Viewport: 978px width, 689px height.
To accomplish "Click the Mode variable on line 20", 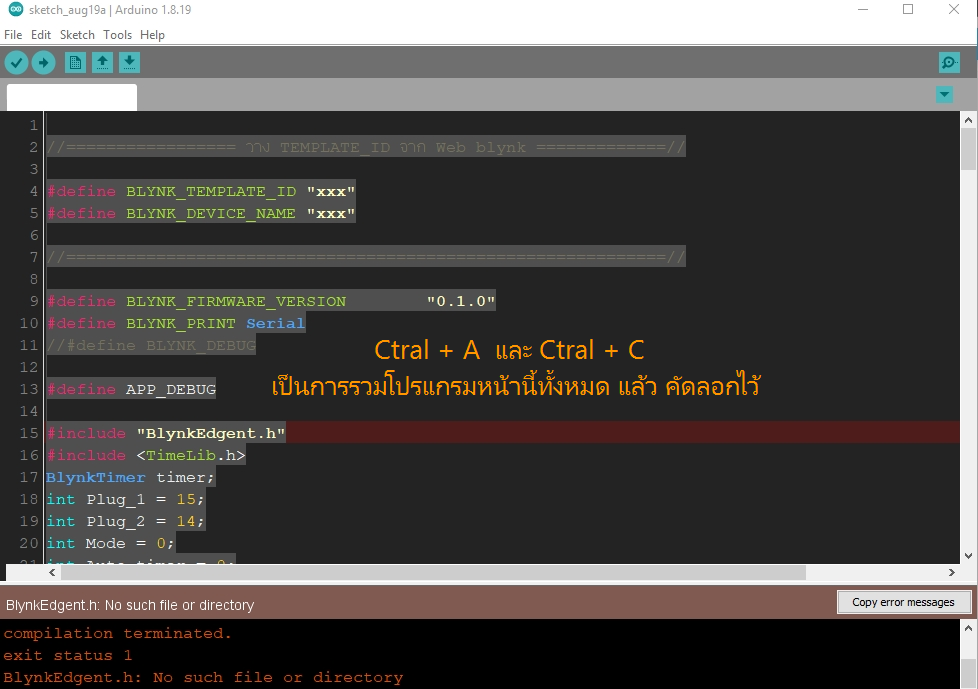I will 105,543.
